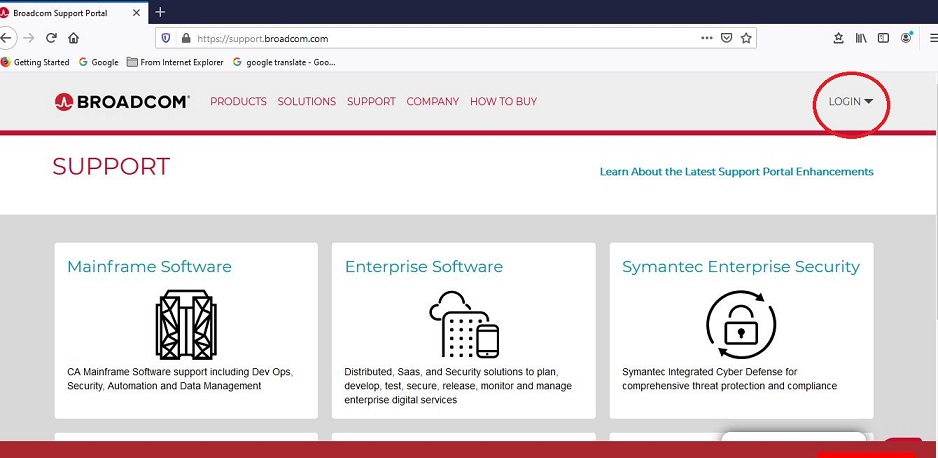Open Mainframe Software heading link
This screenshot has height=458, width=938.
(149, 267)
